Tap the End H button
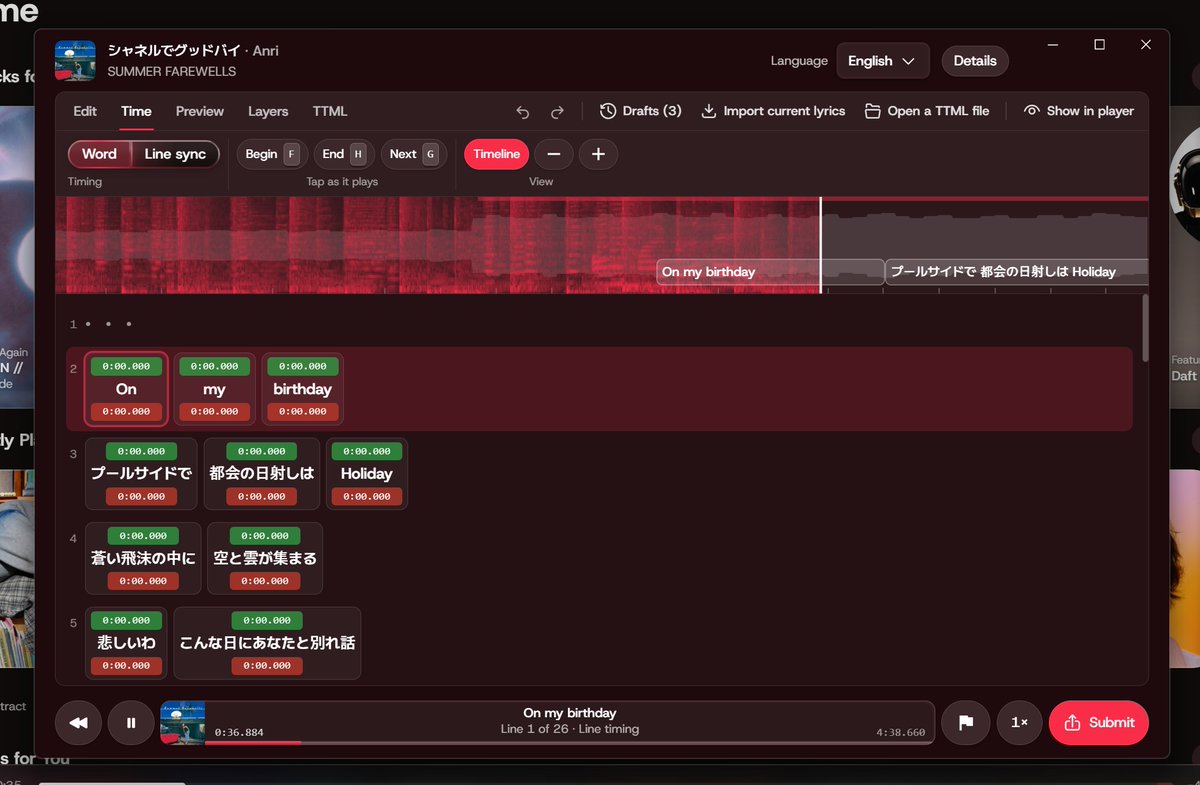1200x785 pixels. click(344, 154)
